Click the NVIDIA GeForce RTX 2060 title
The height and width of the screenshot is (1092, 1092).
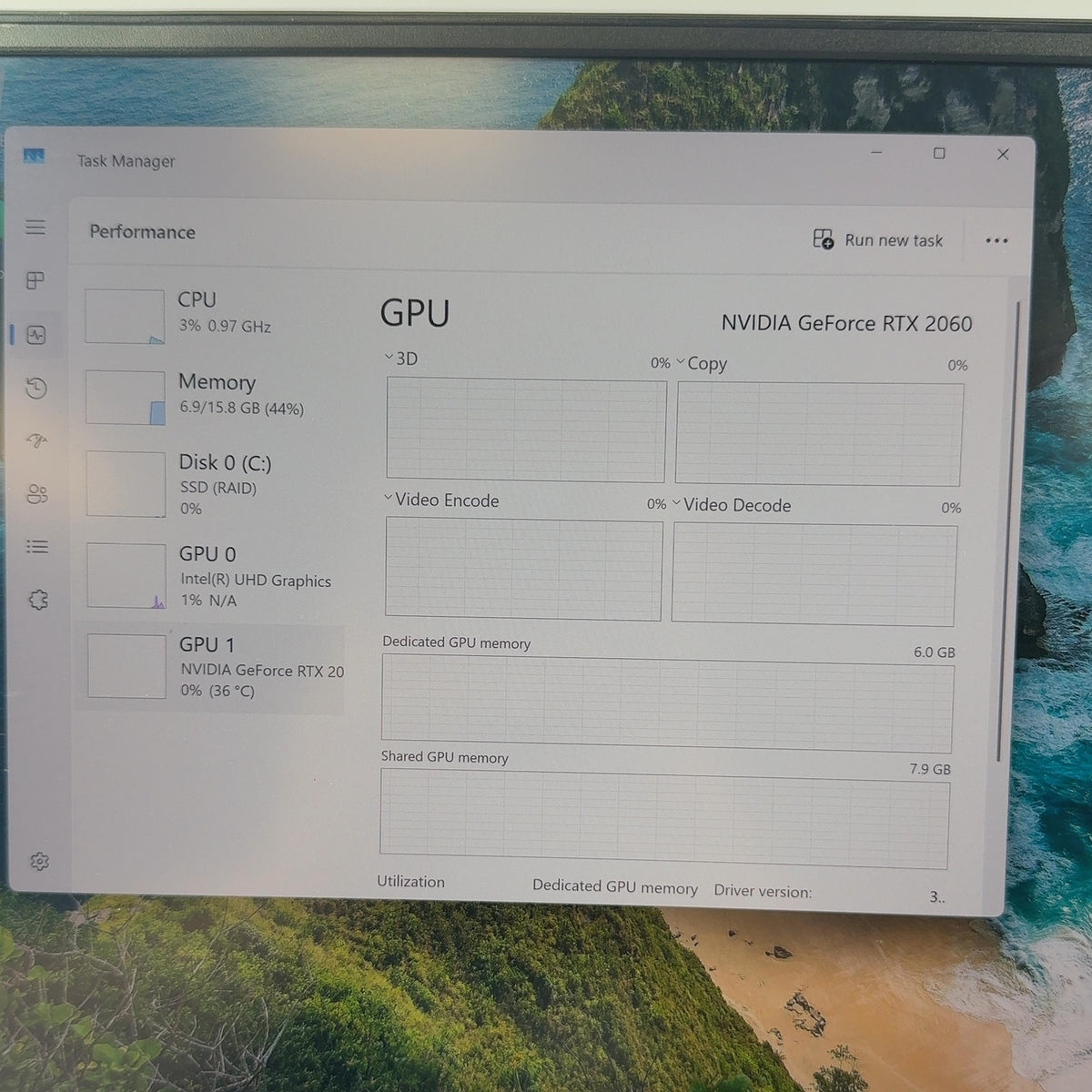(x=846, y=323)
